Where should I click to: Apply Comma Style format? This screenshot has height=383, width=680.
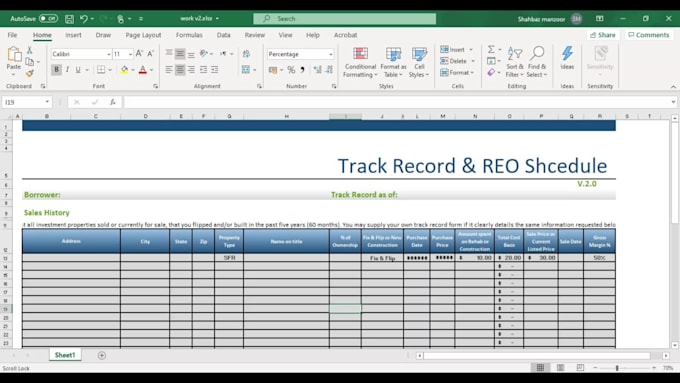[302, 69]
